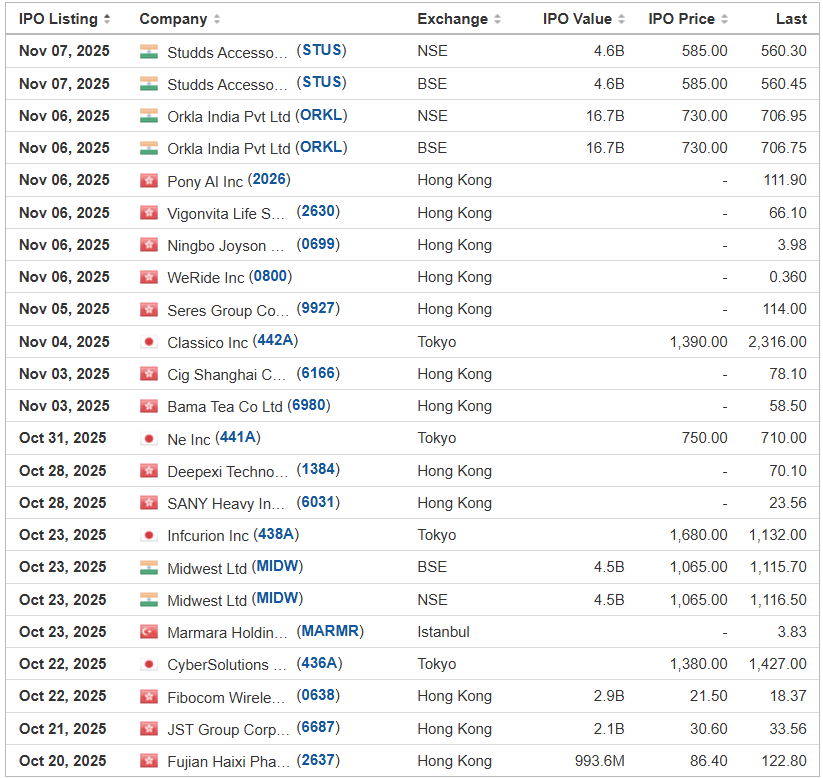Select the Nov 05, 2025 listing date
The image size is (823, 778).
click(x=64, y=309)
